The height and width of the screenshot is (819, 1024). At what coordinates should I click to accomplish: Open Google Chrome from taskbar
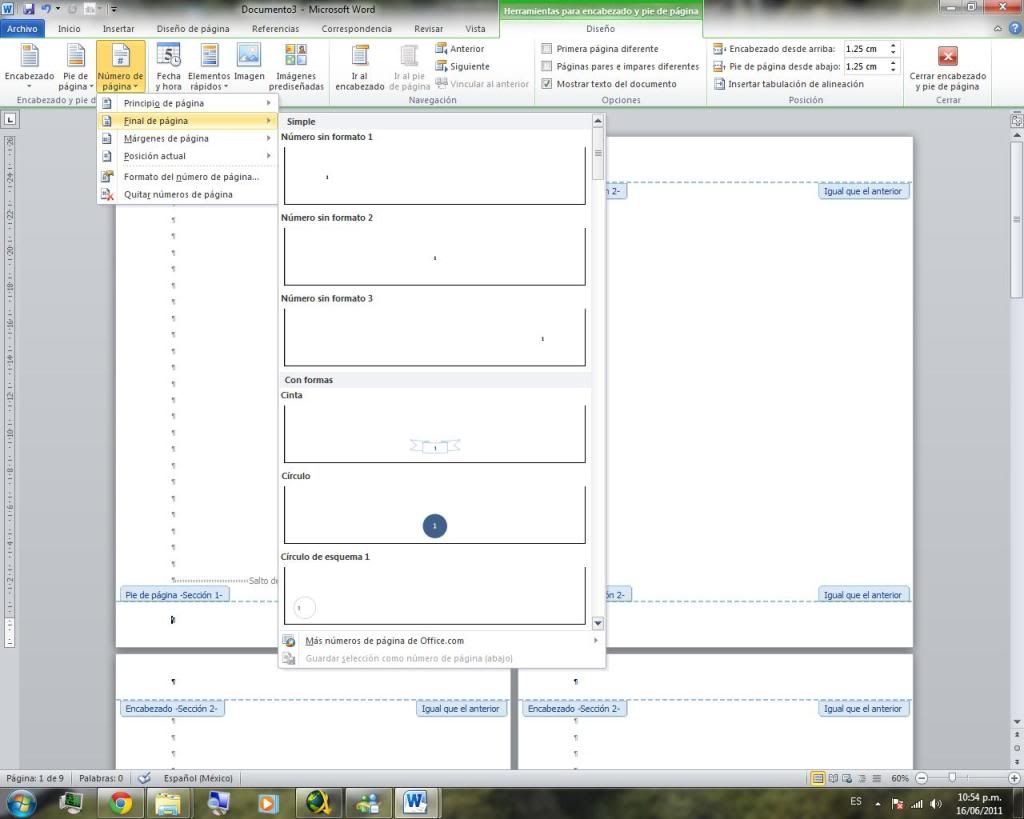(120, 802)
